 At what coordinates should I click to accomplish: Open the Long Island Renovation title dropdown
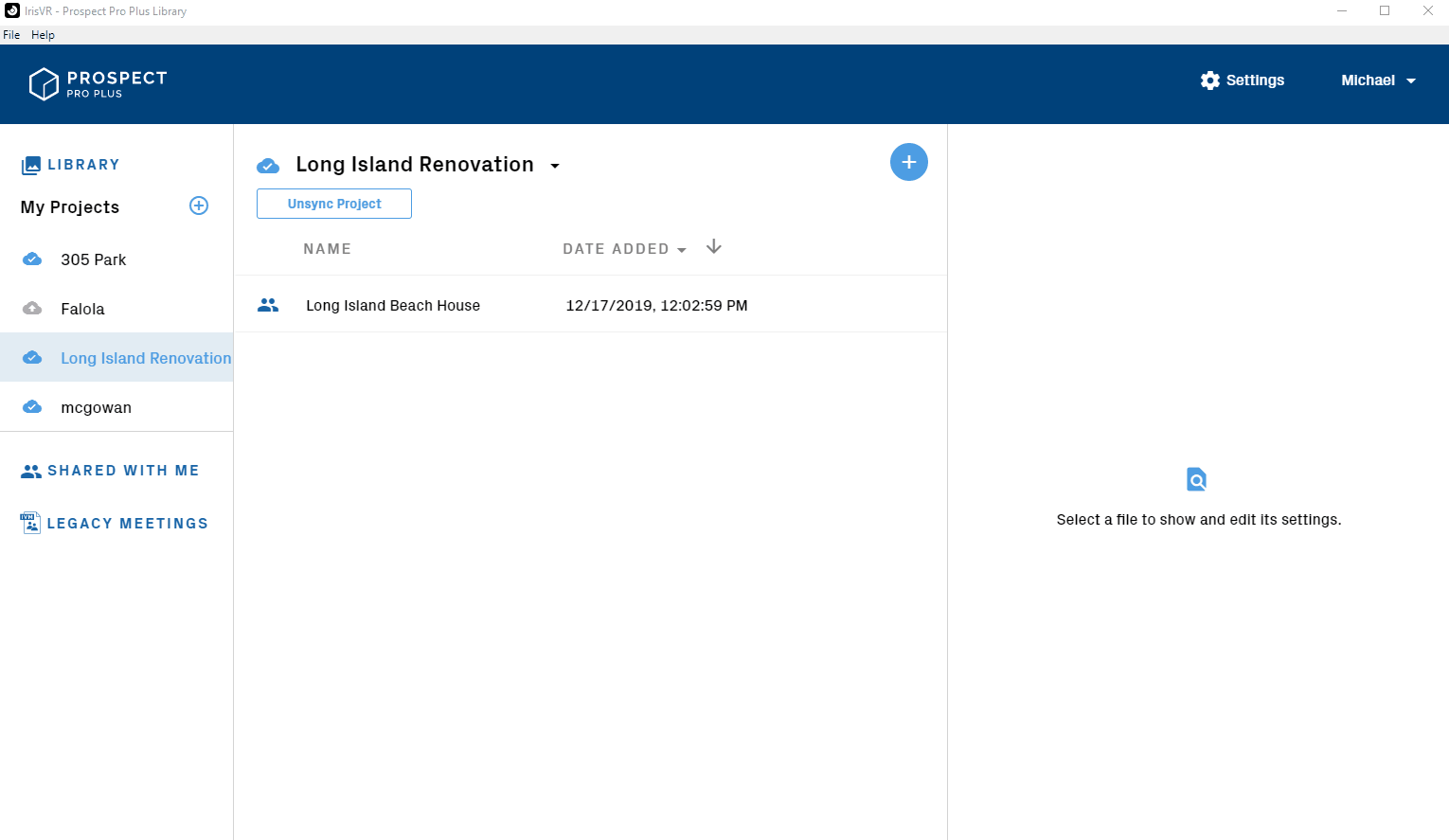555,166
